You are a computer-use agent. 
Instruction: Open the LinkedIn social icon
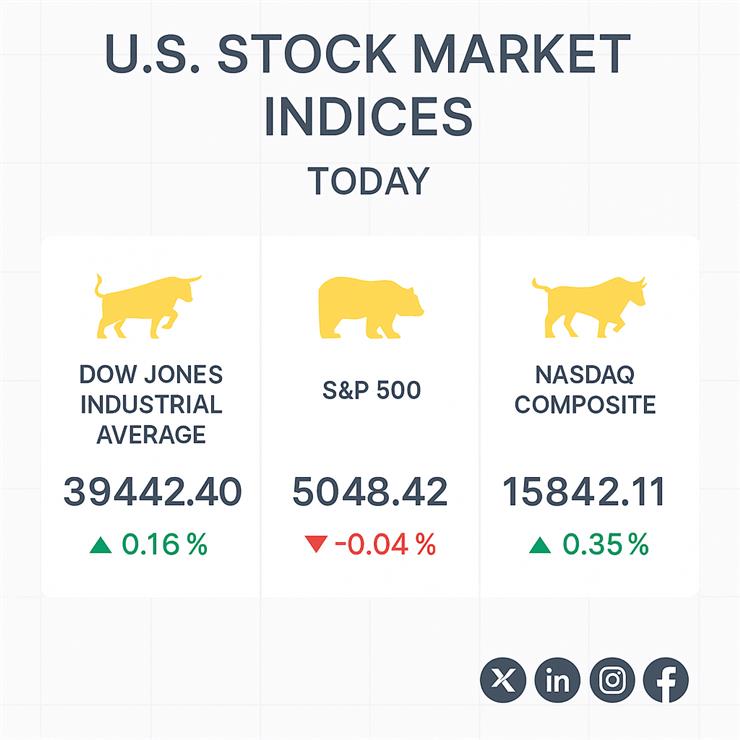(558, 681)
